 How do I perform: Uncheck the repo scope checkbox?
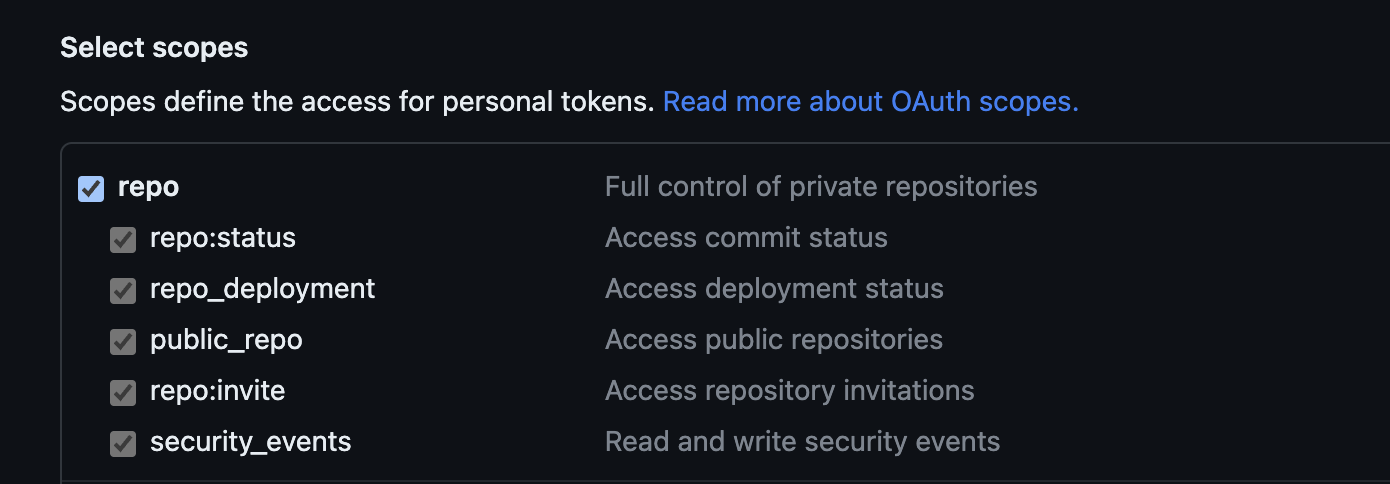pyautogui.click(x=91, y=188)
